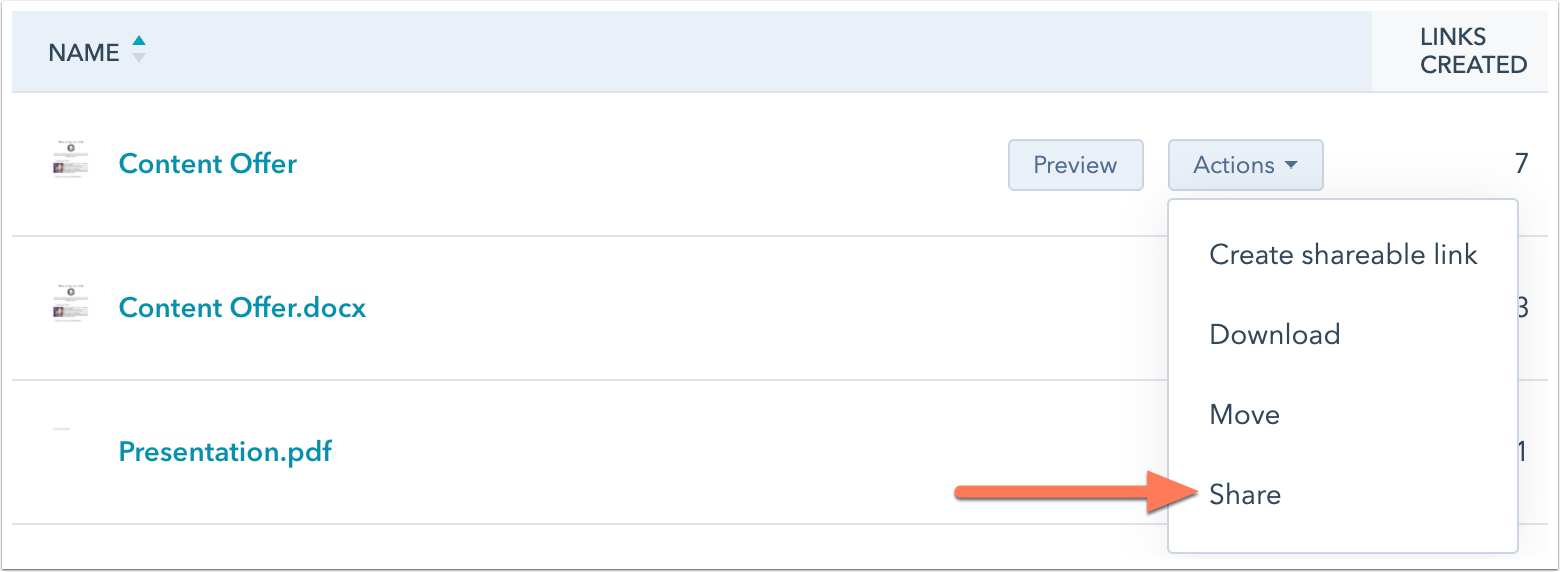The height and width of the screenshot is (572, 1560).
Task: Open the Presentation.pdf file link
Action: [x=225, y=451]
